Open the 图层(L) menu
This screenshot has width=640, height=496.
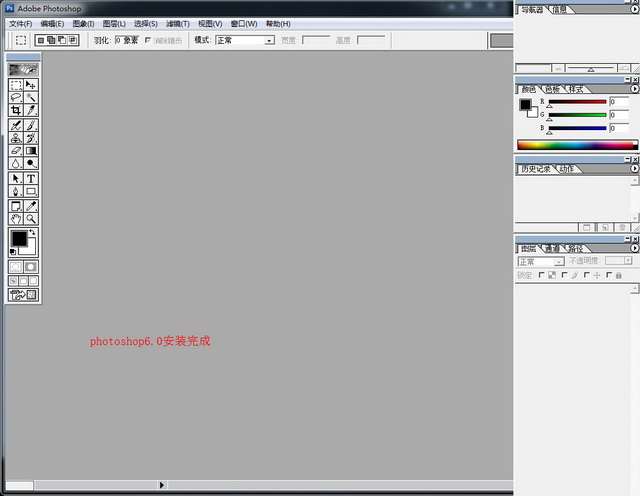click(x=114, y=24)
